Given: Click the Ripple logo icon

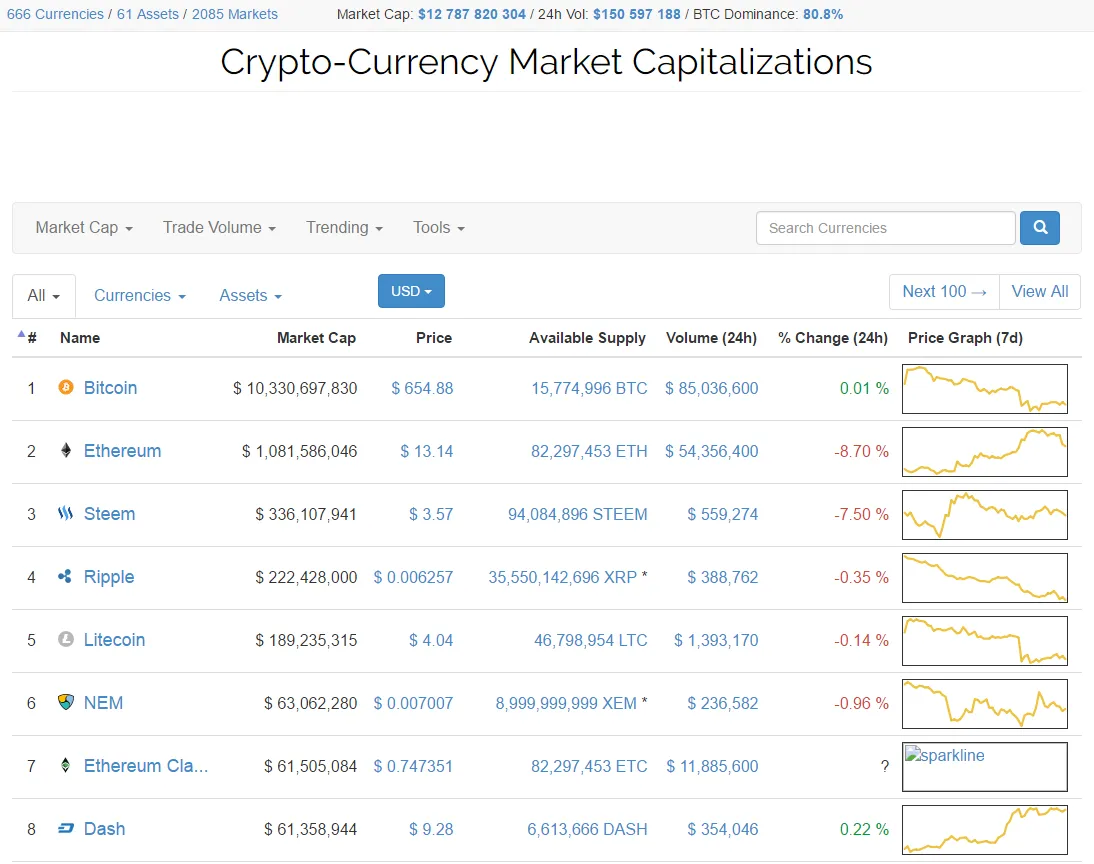Looking at the screenshot, I should (x=65, y=576).
